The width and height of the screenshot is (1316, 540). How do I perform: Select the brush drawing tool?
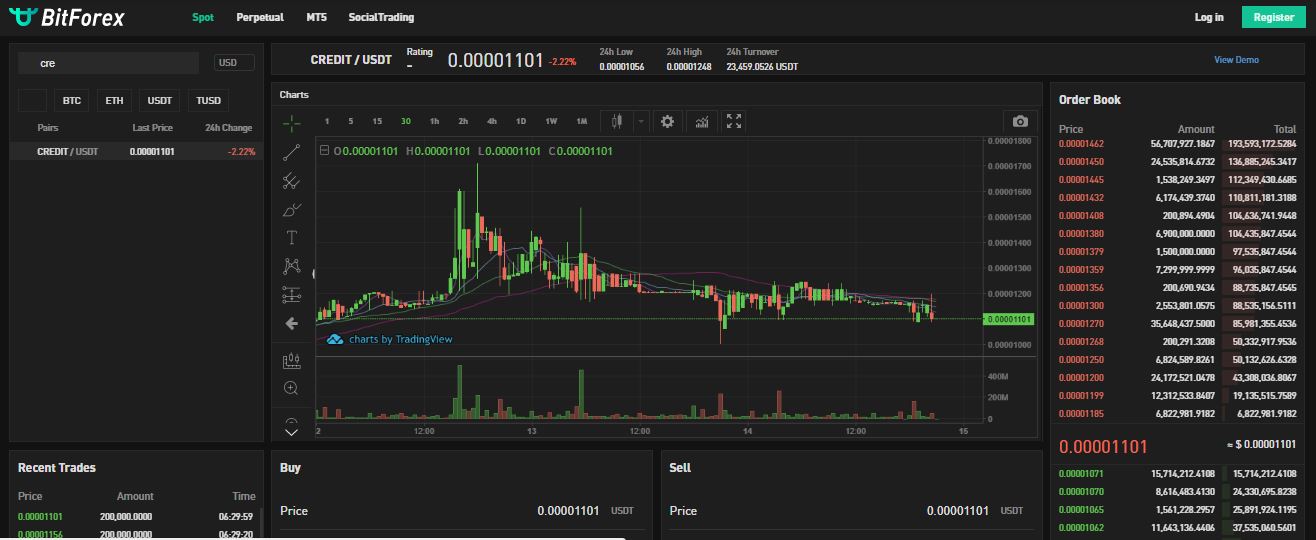[291, 209]
